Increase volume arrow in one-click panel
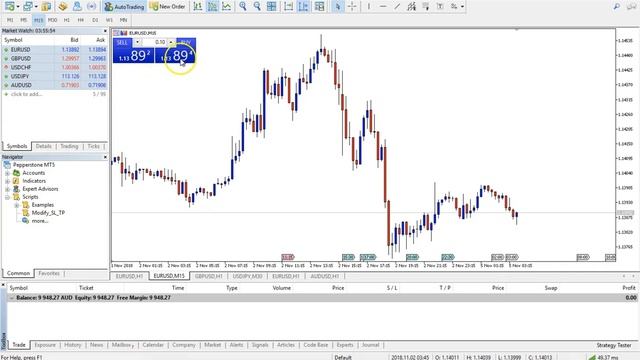640x360 pixels. click(171, 42)
